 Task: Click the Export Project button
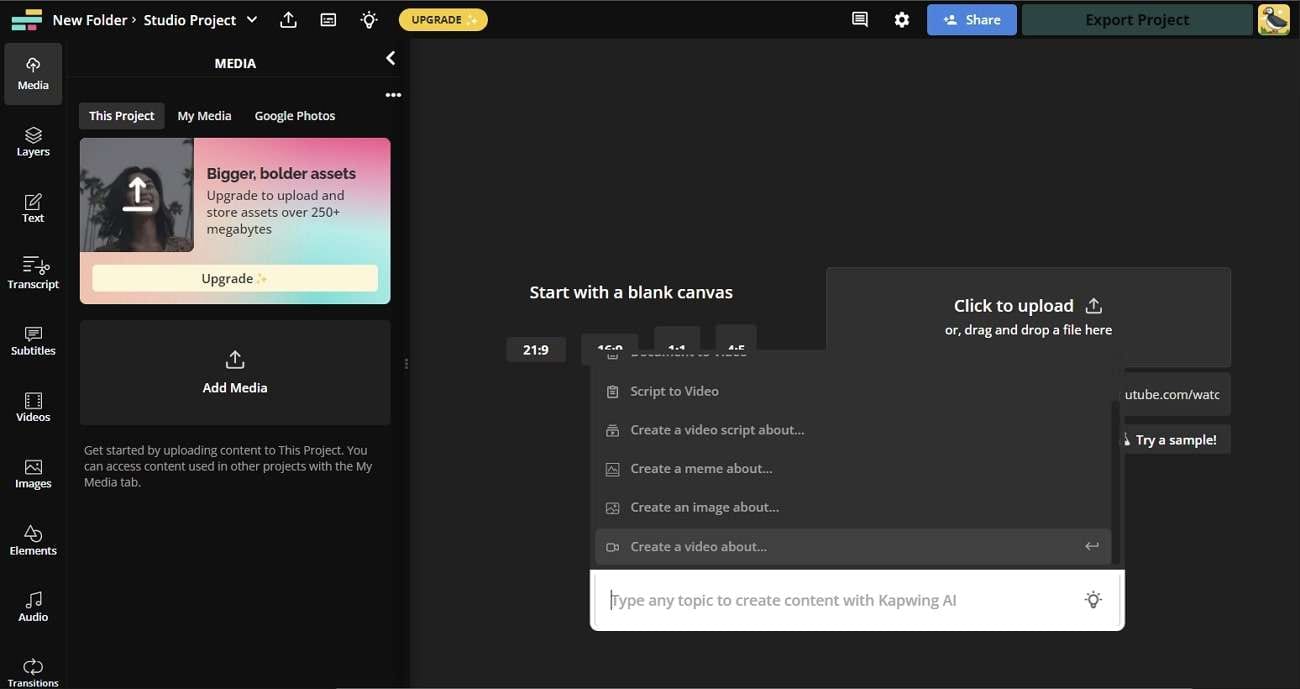coord(1137,19)
